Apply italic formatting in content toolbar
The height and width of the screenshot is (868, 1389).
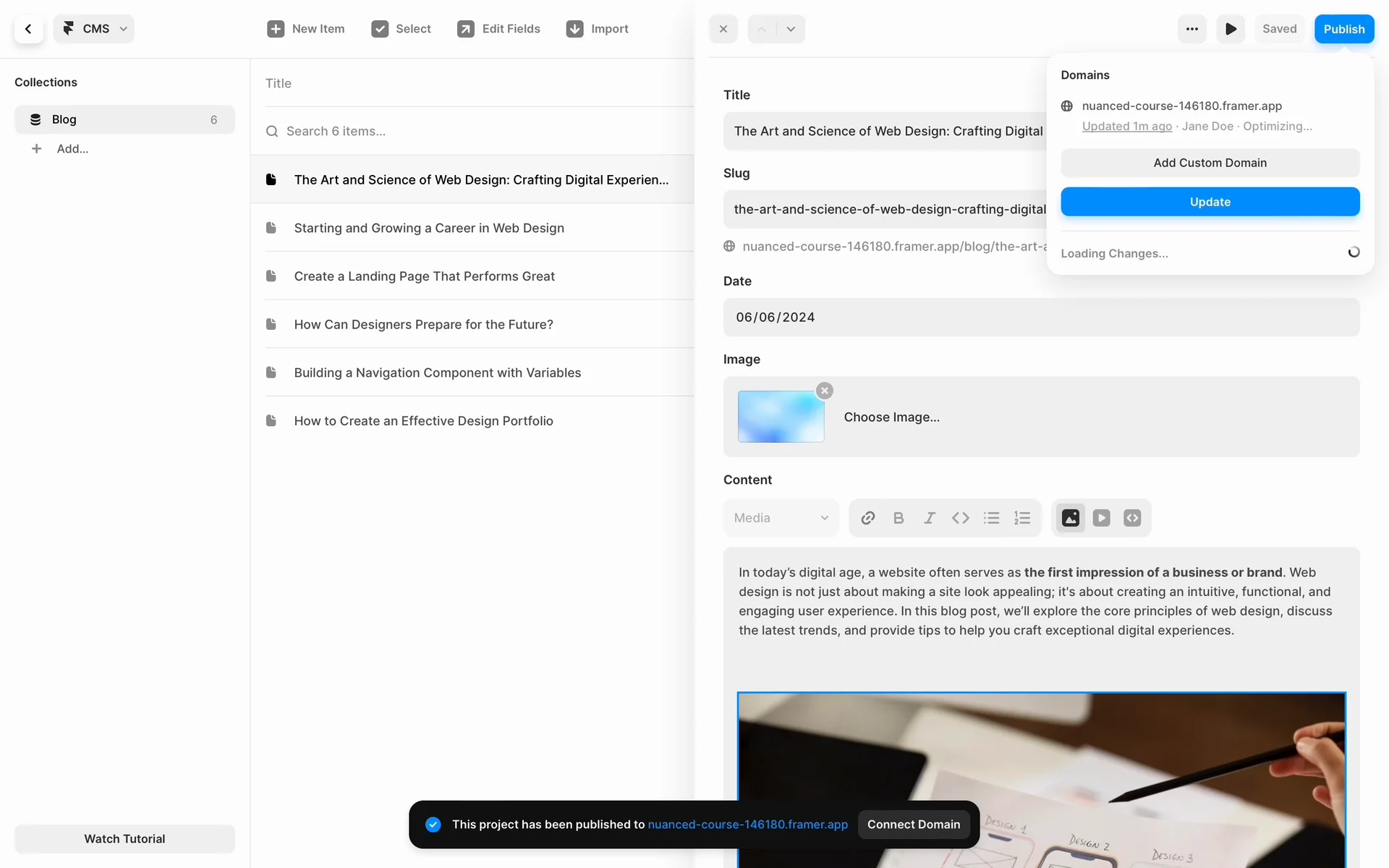930,518
